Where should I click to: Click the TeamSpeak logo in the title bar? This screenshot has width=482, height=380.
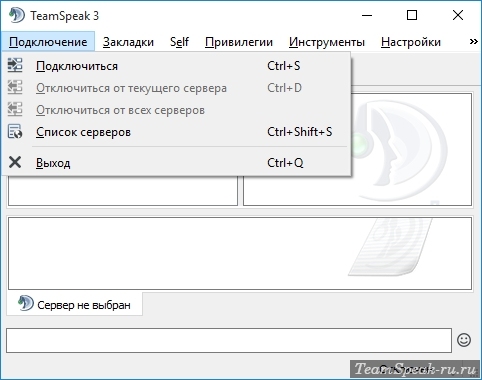(17, 15)
